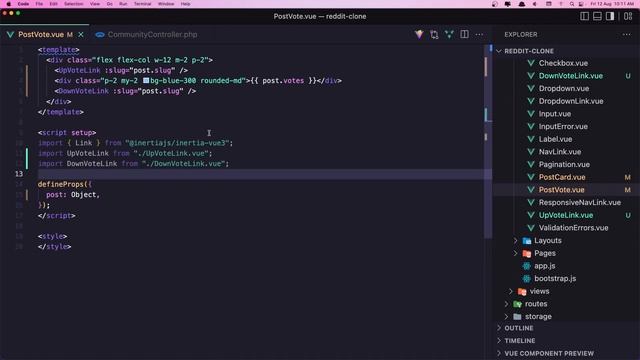Click the Vue icon next to Dropdown.vue
This screenshot has height=360, width=640.
[x=531, y=89]
